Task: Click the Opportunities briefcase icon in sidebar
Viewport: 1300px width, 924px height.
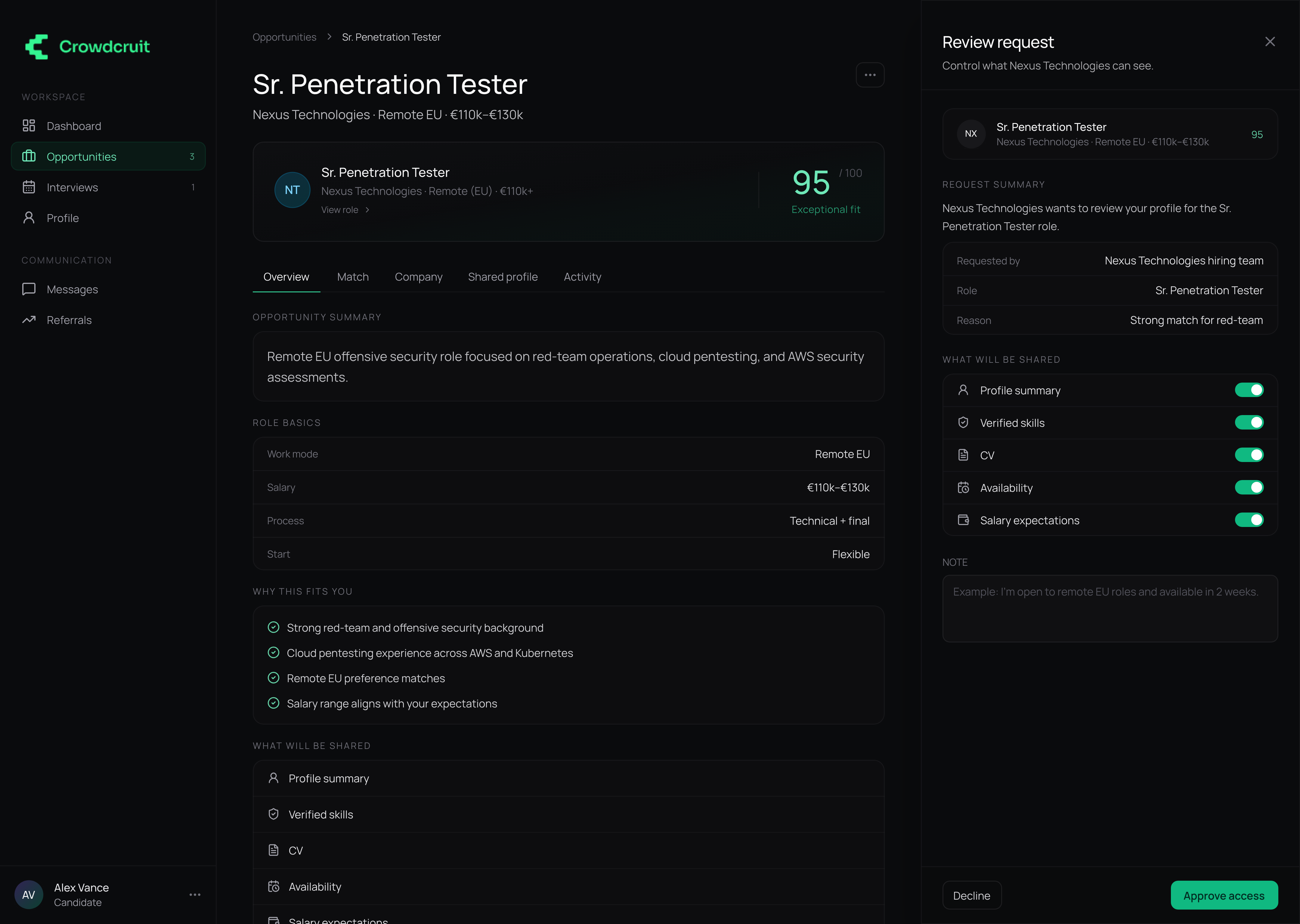Action: click(29, 156)
